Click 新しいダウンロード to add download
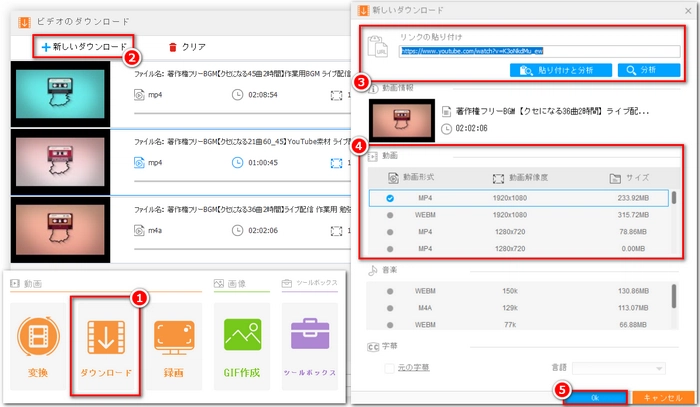Image resolution: width=700 pixels, height=407 pixels. point(83,47)
